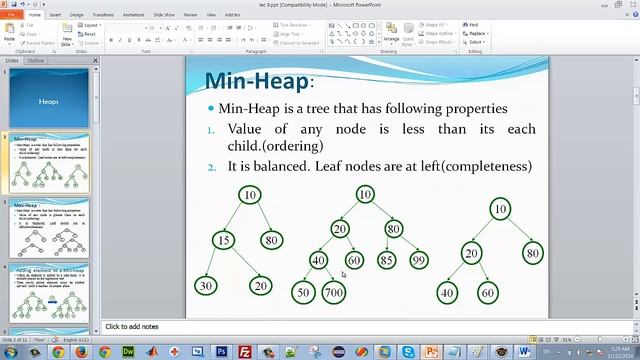This screenshot has height=360, width=640.
Task: Open the Layout dropdown
Action: point(89,25)
